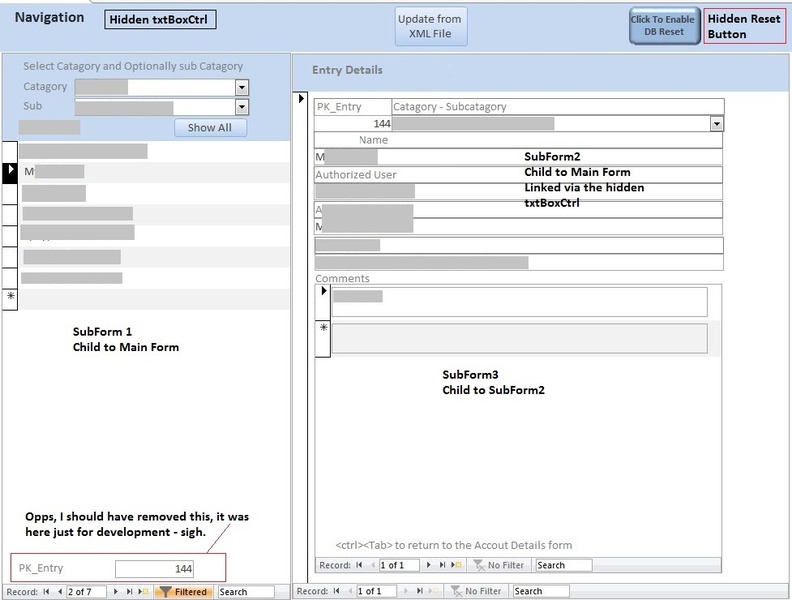Viewport: 792px width, 600px height.
Task: Go to next record in left subform navigator
Action: (116, 592)
